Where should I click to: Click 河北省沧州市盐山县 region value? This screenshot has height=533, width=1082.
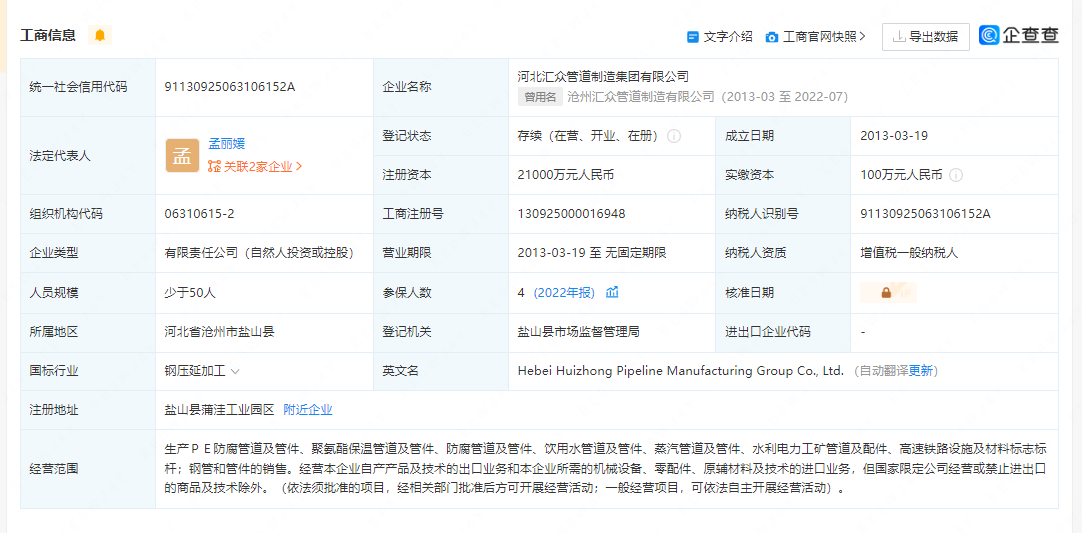point(219,332)
